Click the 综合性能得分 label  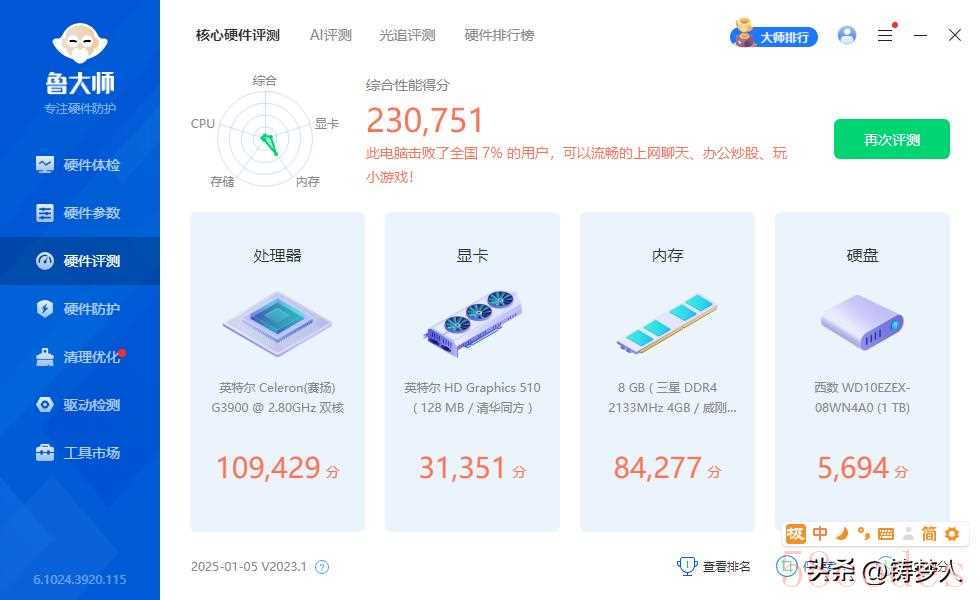408,85
